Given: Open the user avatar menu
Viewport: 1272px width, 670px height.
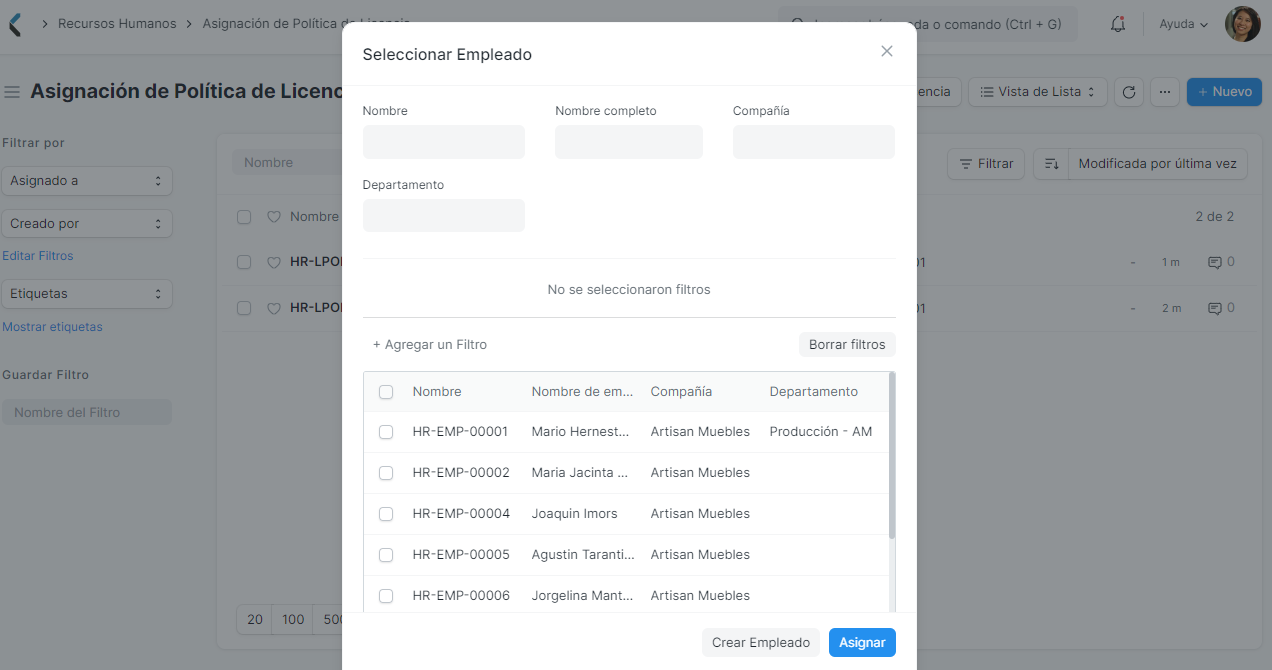Looking at the screenshot, I should (x=1242, y=24).
